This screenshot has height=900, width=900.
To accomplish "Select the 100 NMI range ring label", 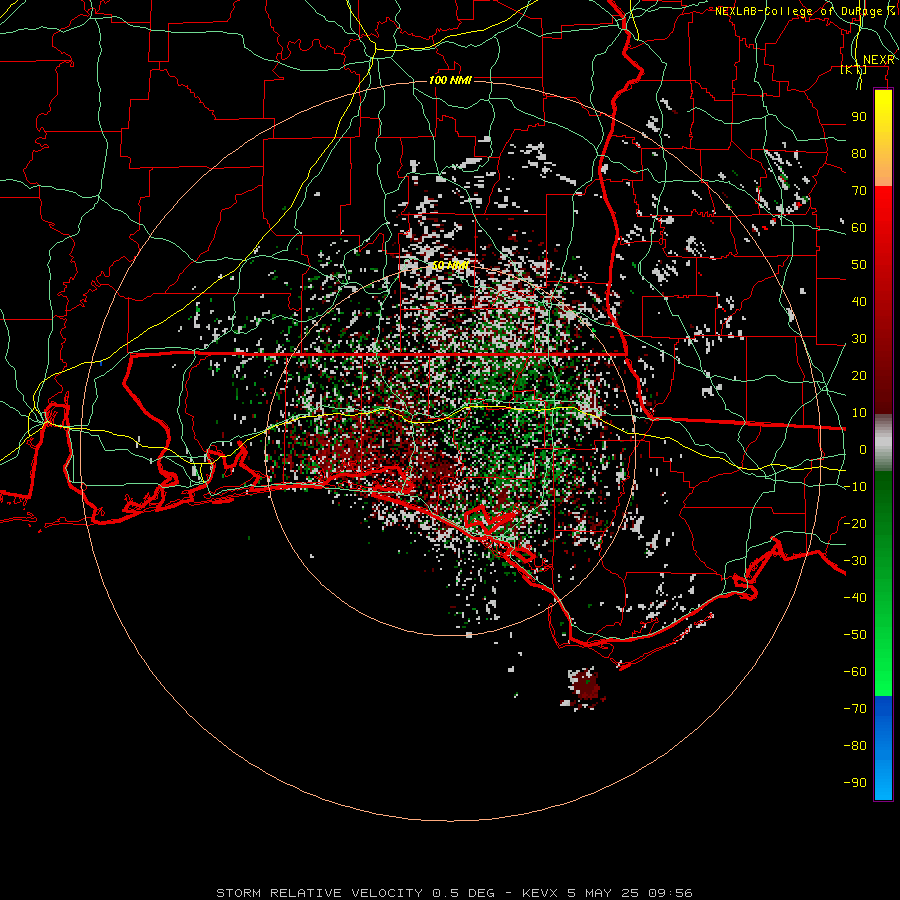I will (450, 80).
